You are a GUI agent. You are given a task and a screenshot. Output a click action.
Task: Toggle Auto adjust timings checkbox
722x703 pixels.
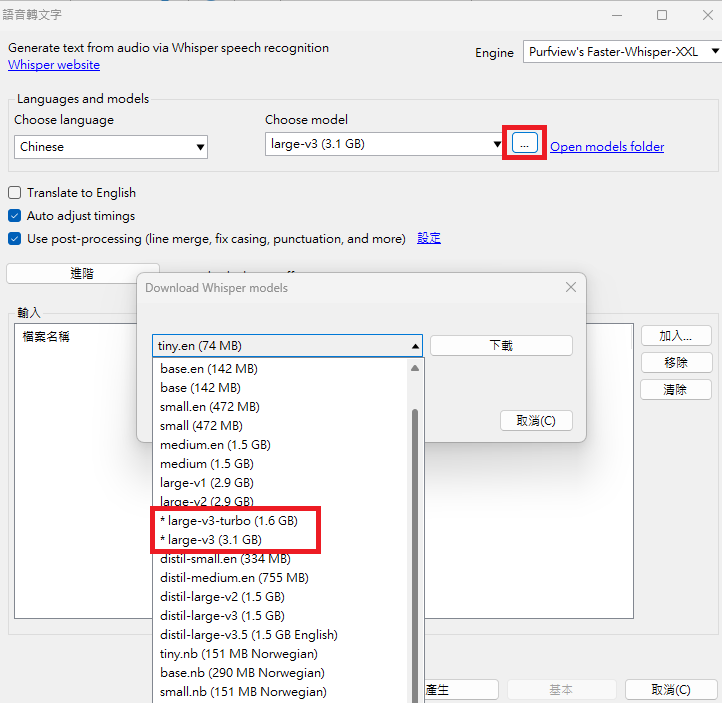click(15, 216)
